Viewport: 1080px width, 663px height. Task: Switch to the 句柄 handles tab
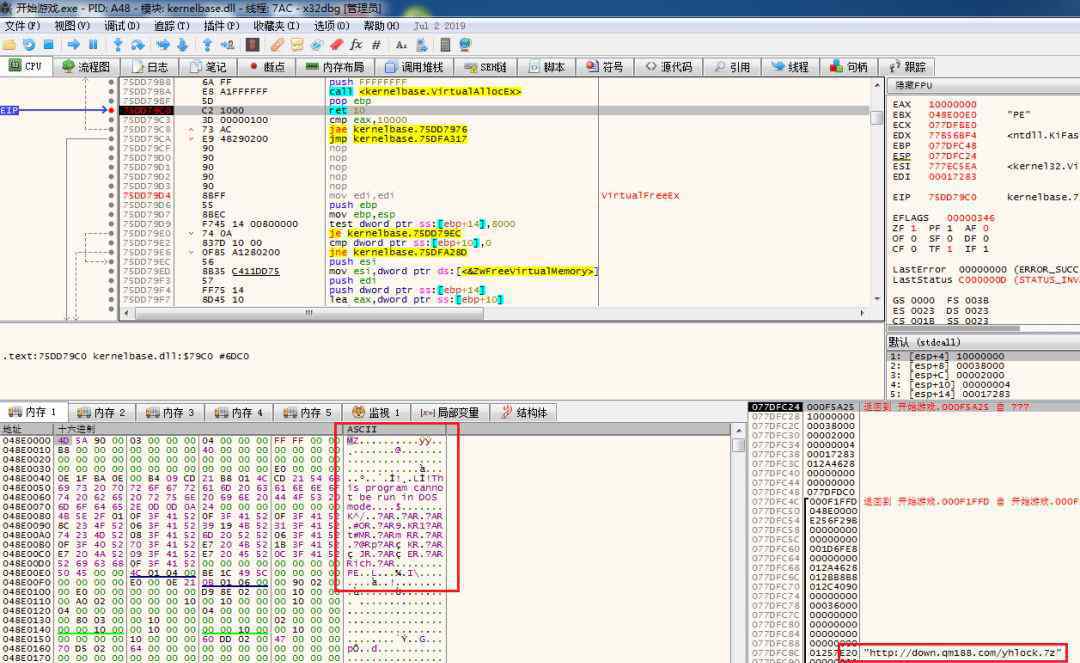849,67
